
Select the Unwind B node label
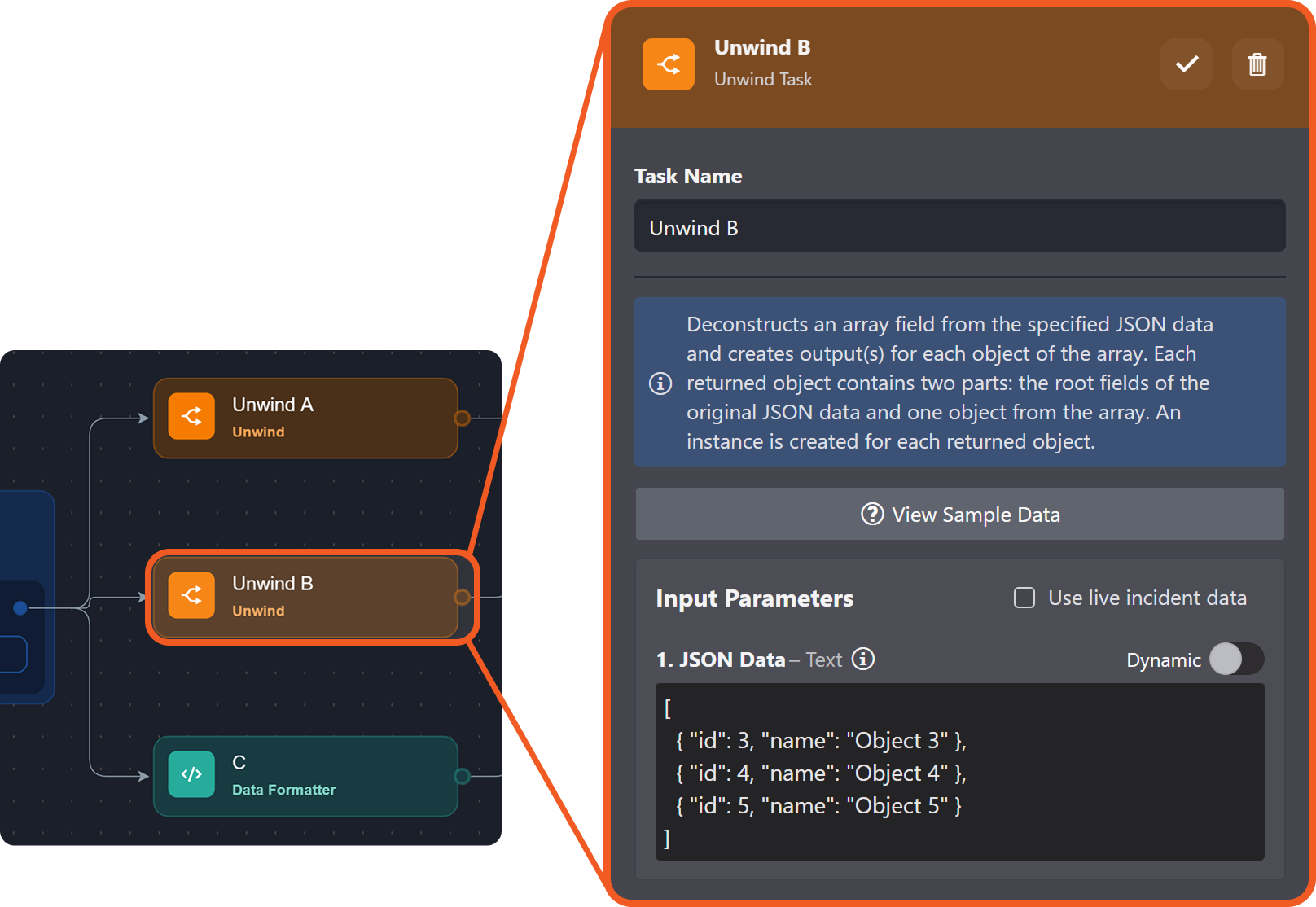[x=272, y=584]
